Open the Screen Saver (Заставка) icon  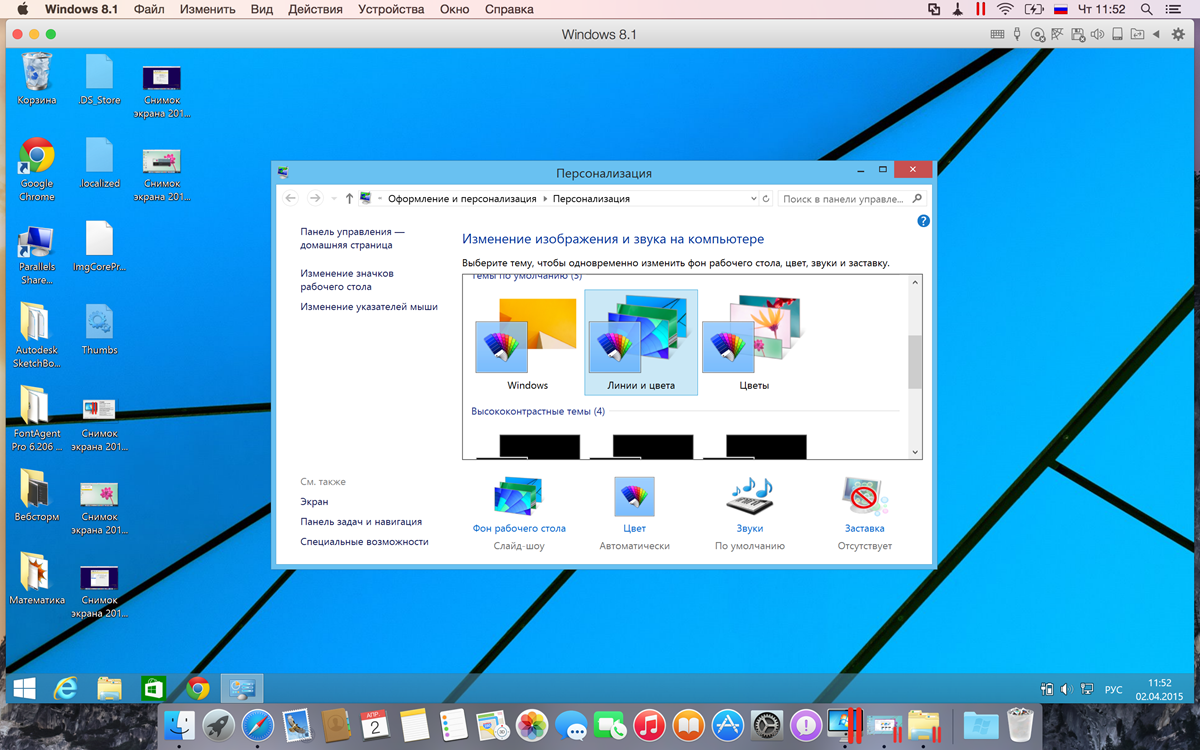864,496
